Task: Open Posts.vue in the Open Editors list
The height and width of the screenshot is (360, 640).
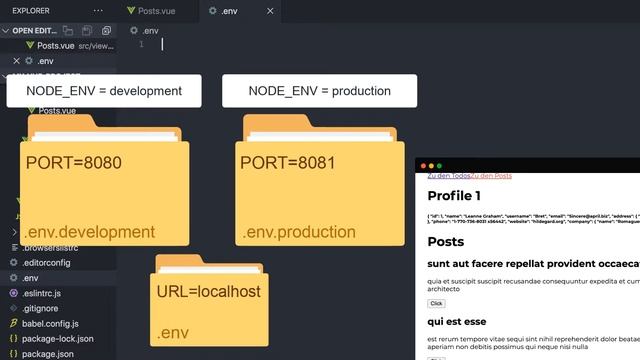Action: click(x=58, y=46)
